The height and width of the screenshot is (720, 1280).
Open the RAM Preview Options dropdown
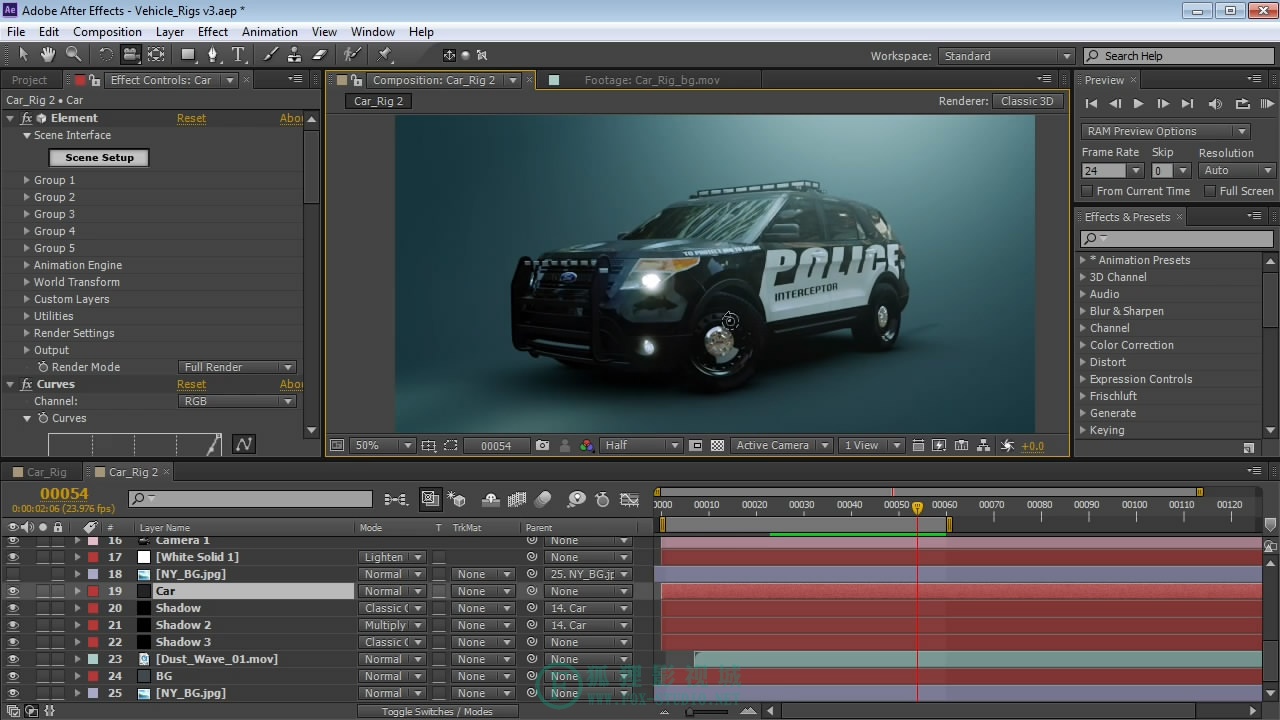[1166, 131]
